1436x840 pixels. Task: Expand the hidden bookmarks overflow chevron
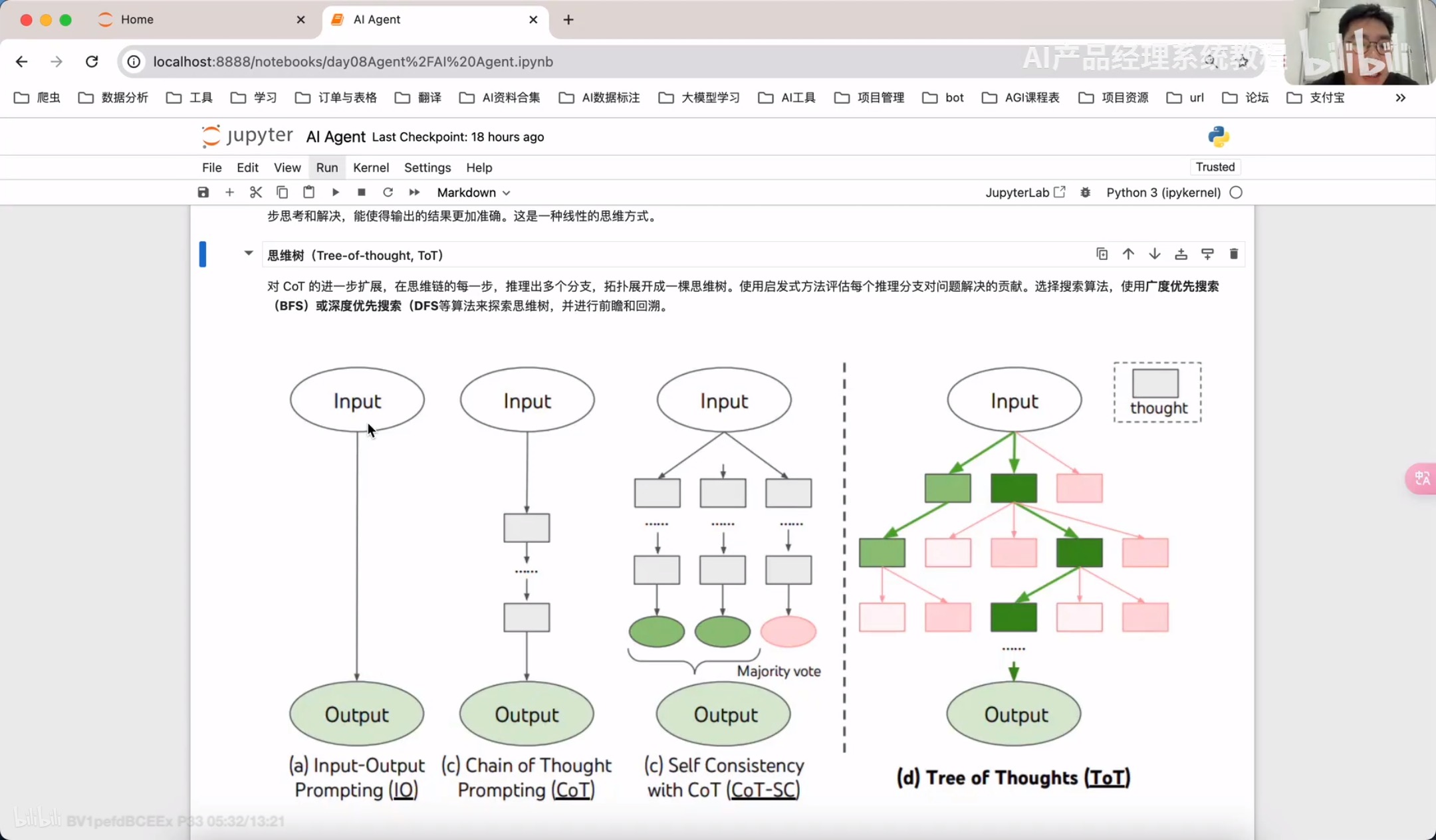pyautogui.click(x=1400, y=98)
